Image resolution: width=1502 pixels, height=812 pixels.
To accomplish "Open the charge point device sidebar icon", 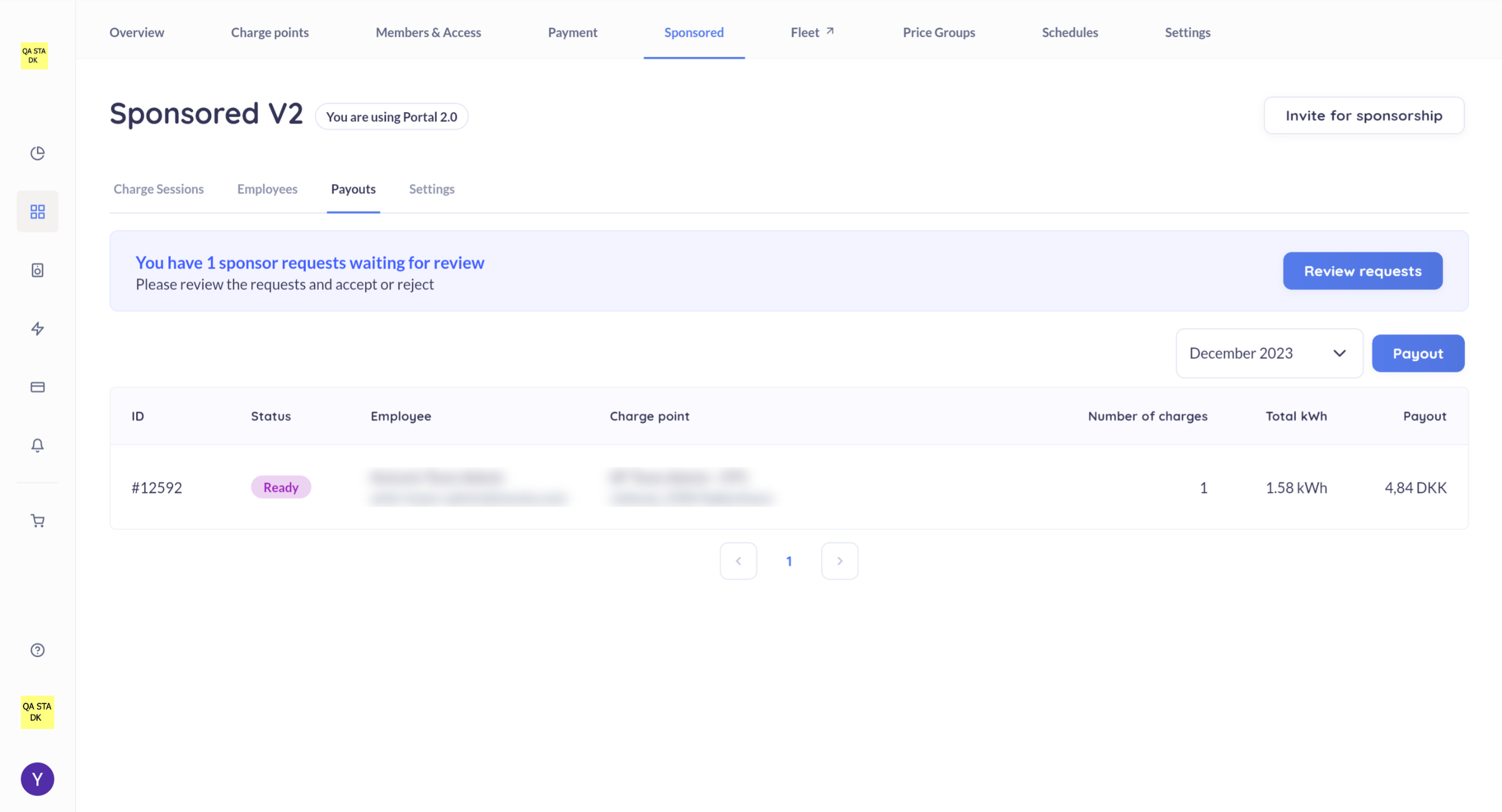I will click(38, 270).
